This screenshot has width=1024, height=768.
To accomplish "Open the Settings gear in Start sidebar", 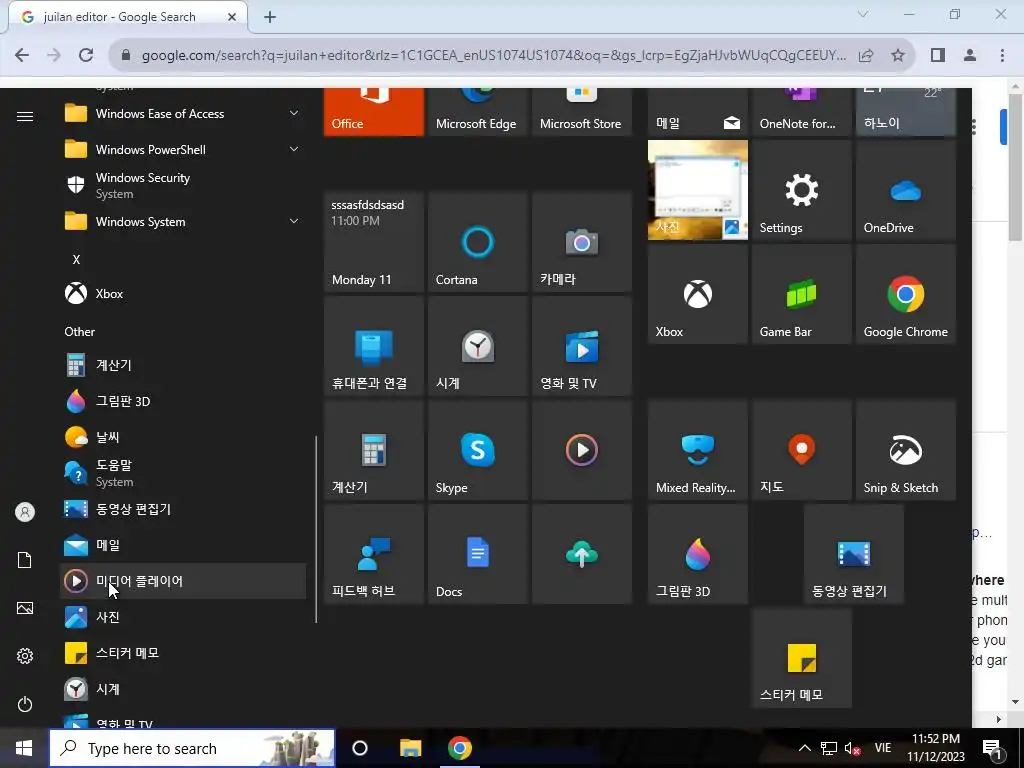I will click(x=25, y=656).
